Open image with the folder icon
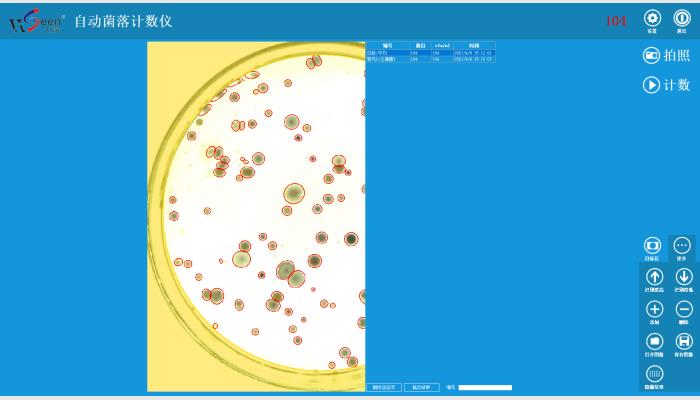Screen dimensions: 700x400 coord(655,342)
